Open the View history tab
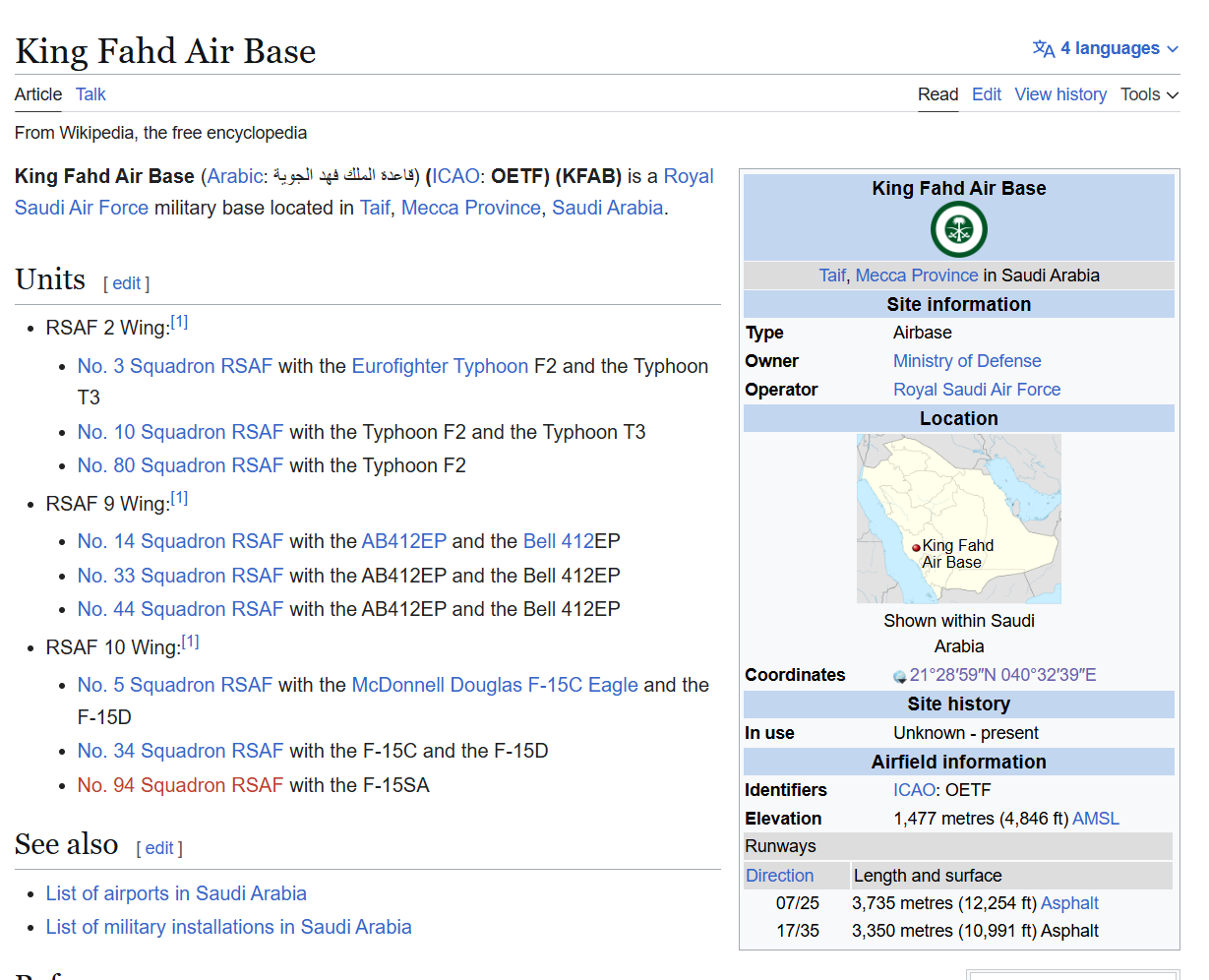Viewport: 1209px width, 980px height. click(1060, 94)
